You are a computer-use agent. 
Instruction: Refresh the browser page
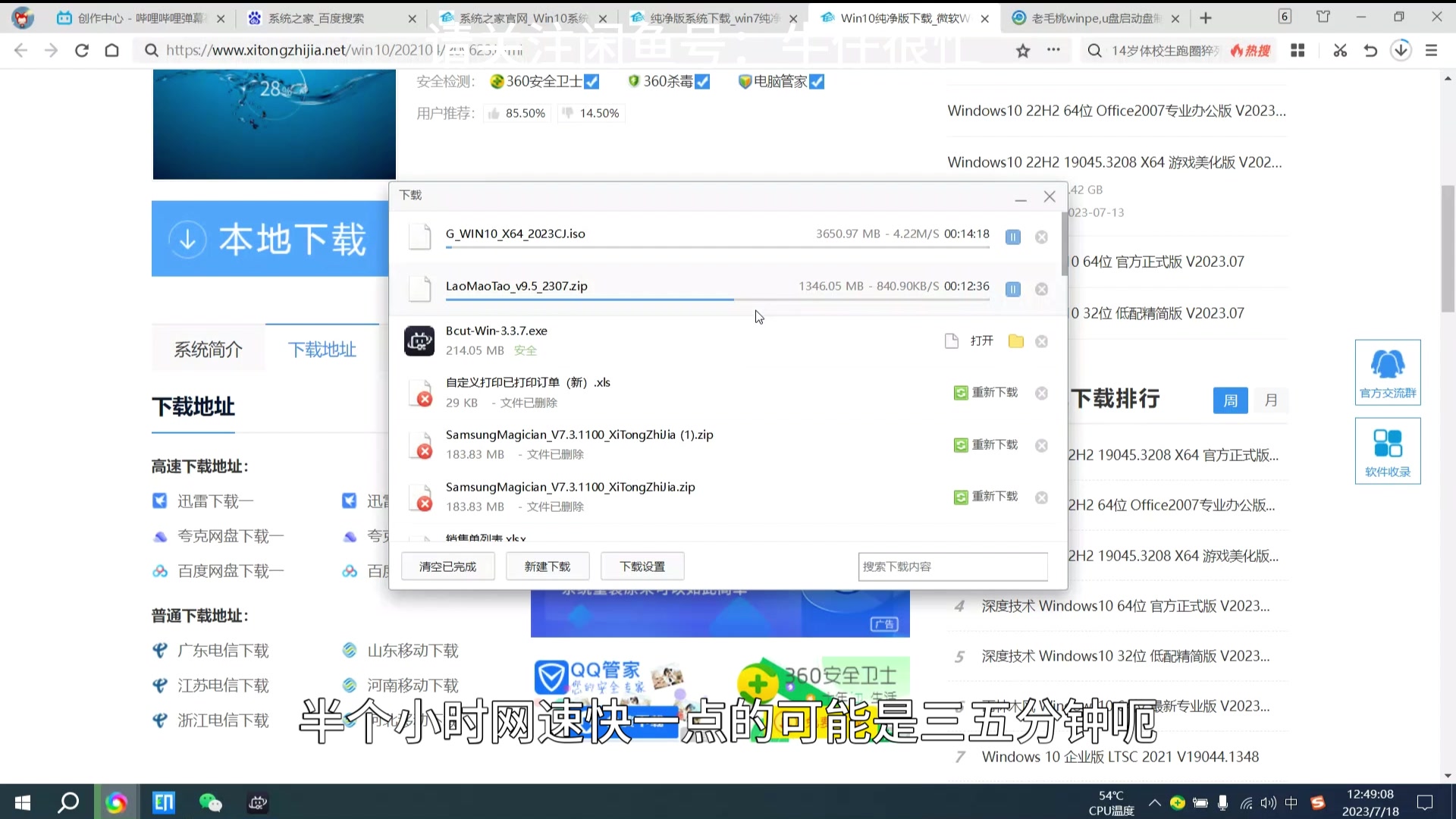82,50
